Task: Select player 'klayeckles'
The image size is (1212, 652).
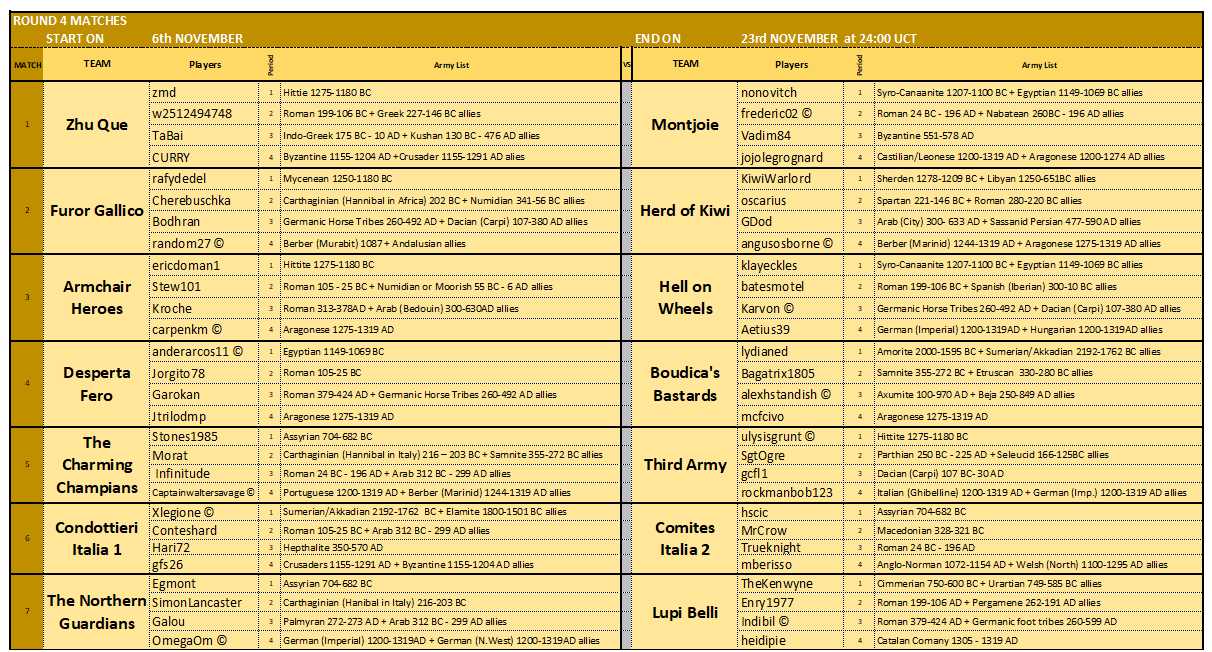Action: (769, 265)
